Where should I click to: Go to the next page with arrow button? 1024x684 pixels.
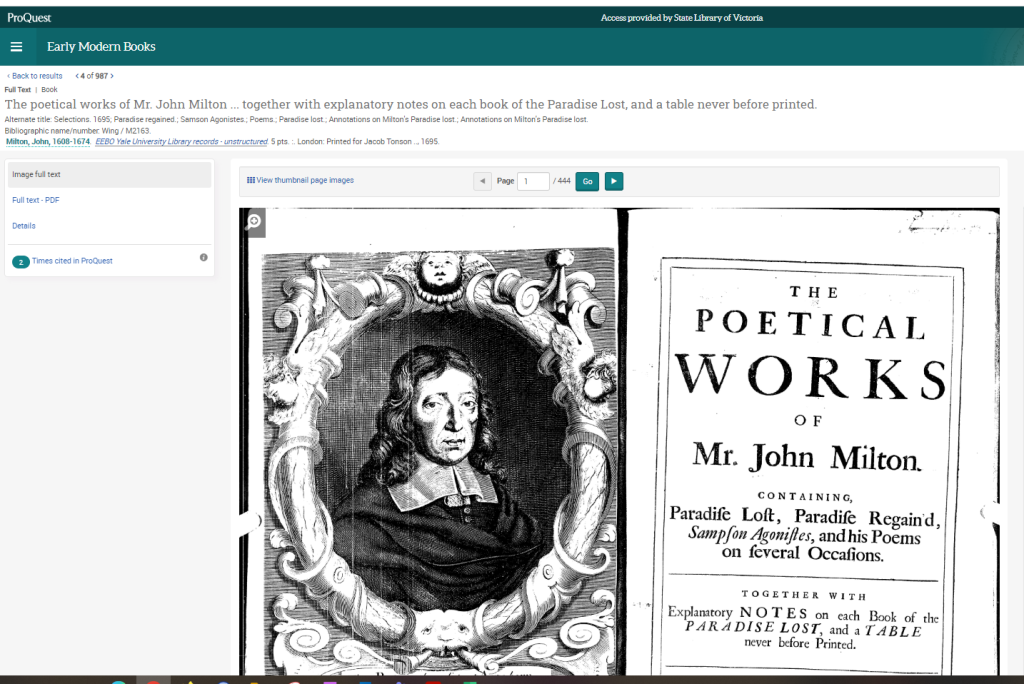tap(613, 181)
